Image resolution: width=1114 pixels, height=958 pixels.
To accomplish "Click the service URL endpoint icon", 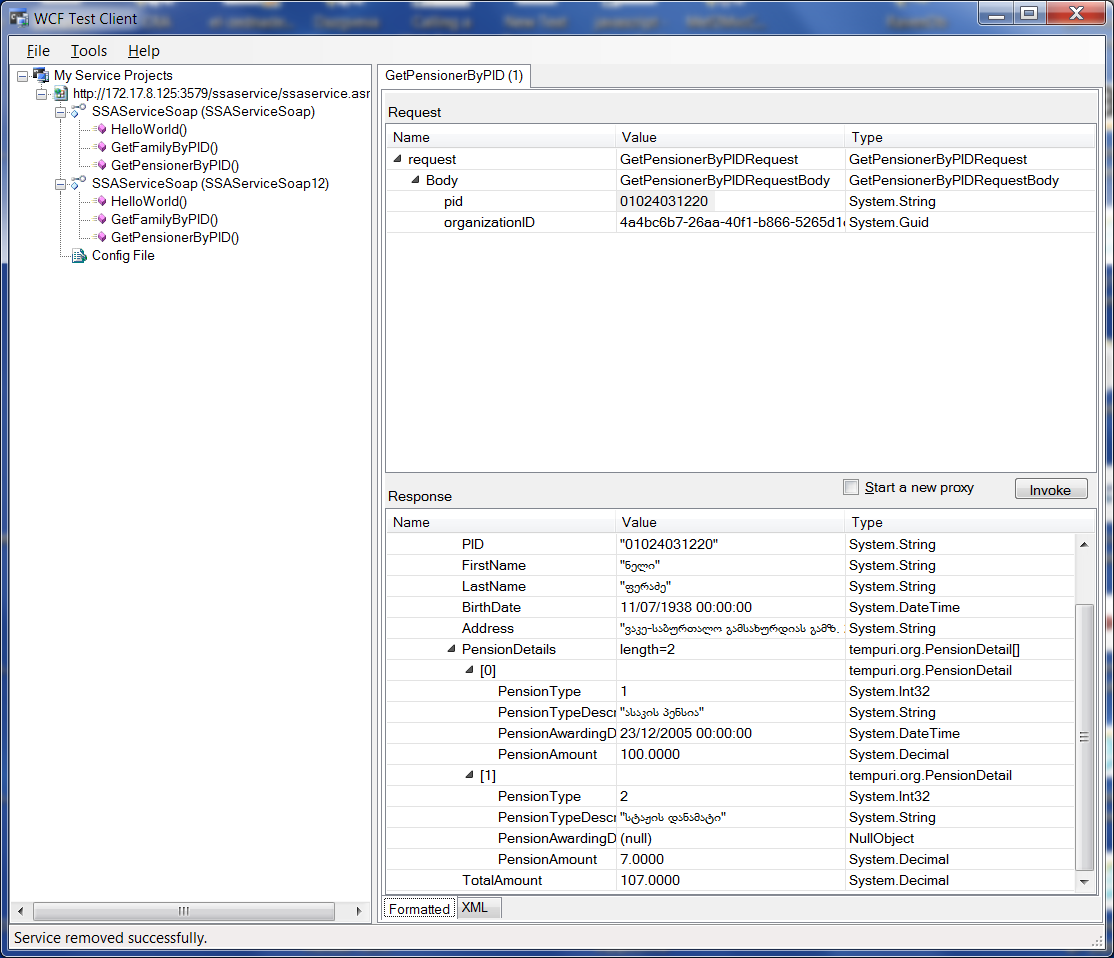I will [60, 93].
